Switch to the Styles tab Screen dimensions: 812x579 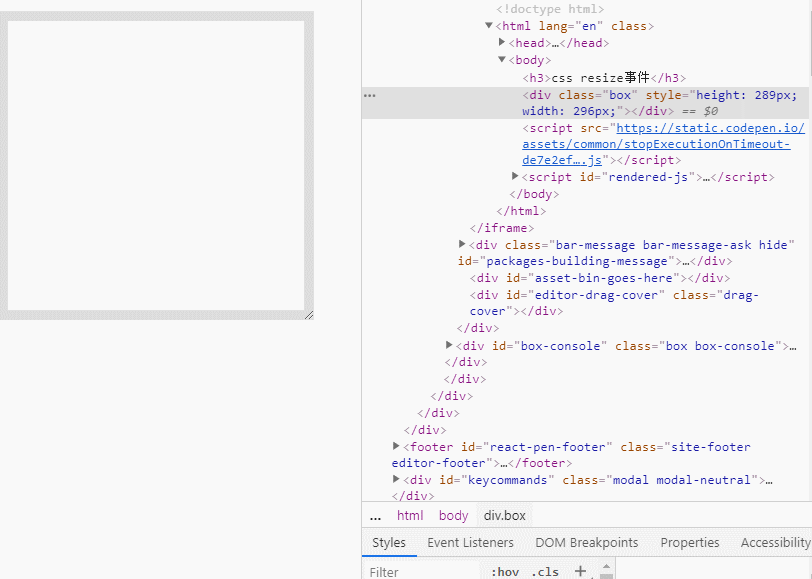pyautogui.click(x=389, y=542)
